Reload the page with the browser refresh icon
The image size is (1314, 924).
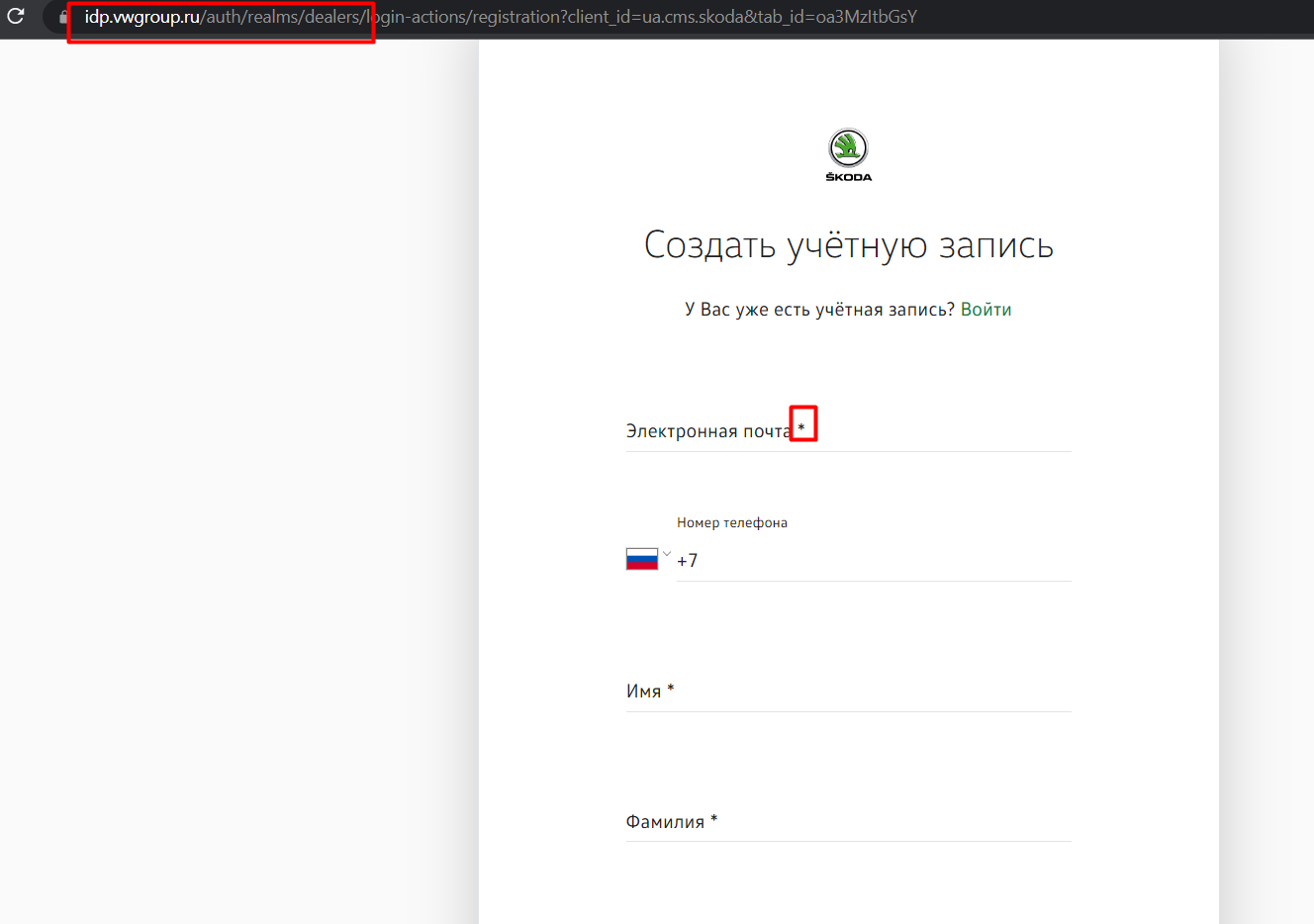pyautogui.click(x=15, y=16)
